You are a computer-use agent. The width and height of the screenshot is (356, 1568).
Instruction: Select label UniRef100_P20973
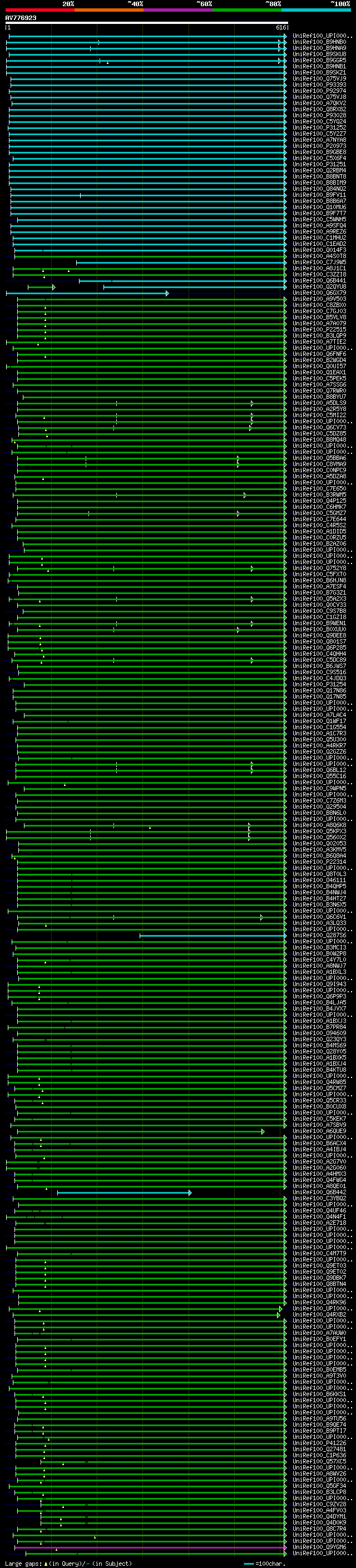[319, 146]
